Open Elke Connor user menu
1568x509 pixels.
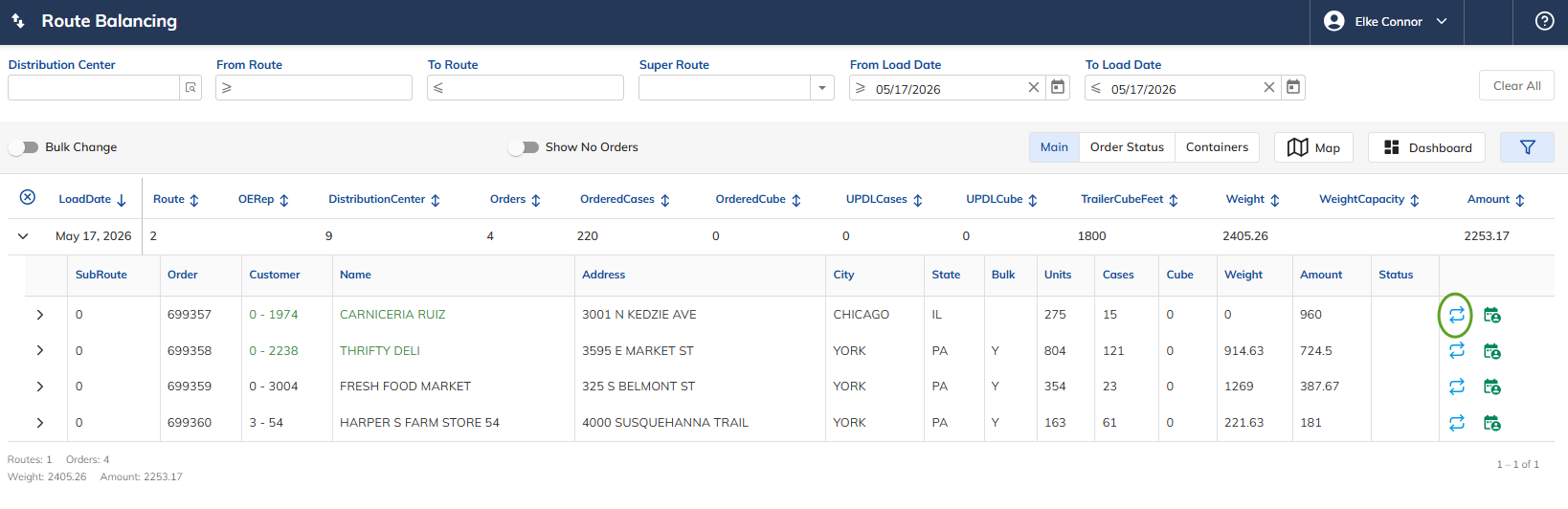pyautogui.click(x=1386, y=21)
